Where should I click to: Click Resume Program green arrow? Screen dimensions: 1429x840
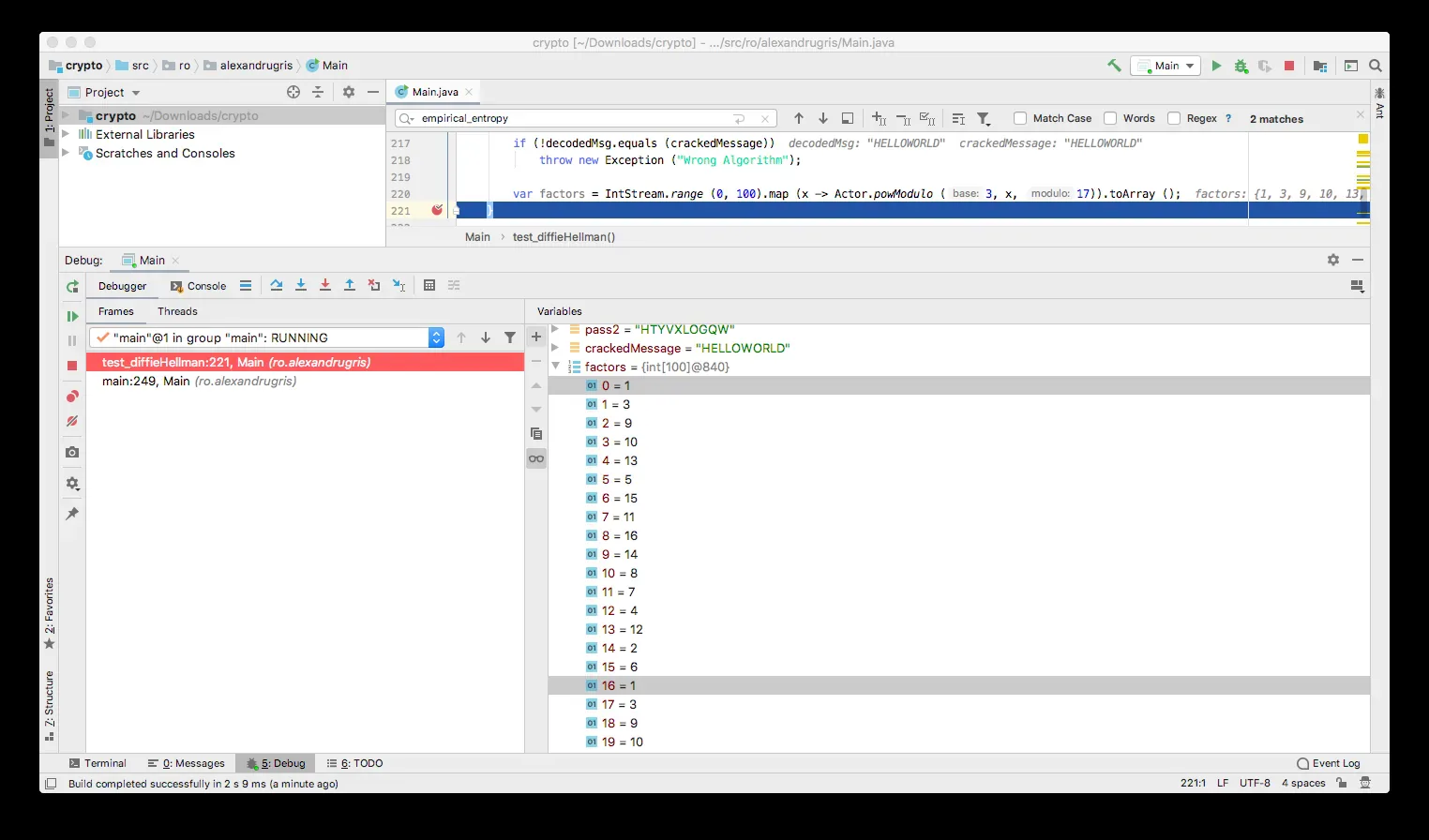[72, 317]
